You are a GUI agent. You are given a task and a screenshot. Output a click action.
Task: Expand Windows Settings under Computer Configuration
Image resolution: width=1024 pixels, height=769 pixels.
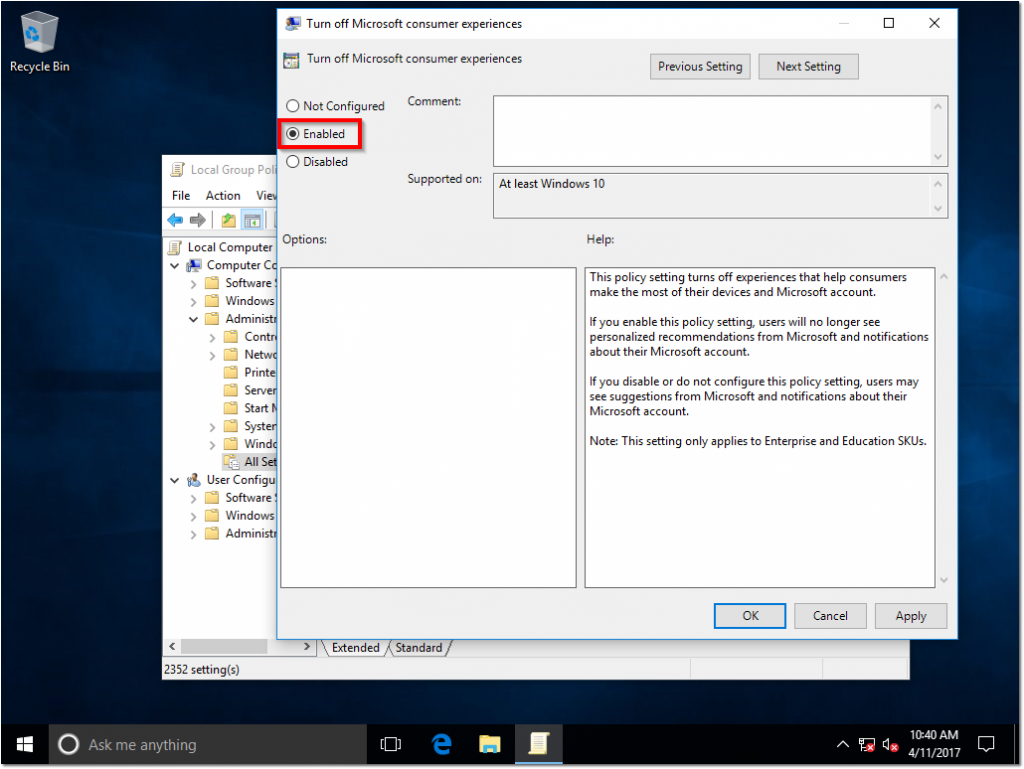[193, 302]
